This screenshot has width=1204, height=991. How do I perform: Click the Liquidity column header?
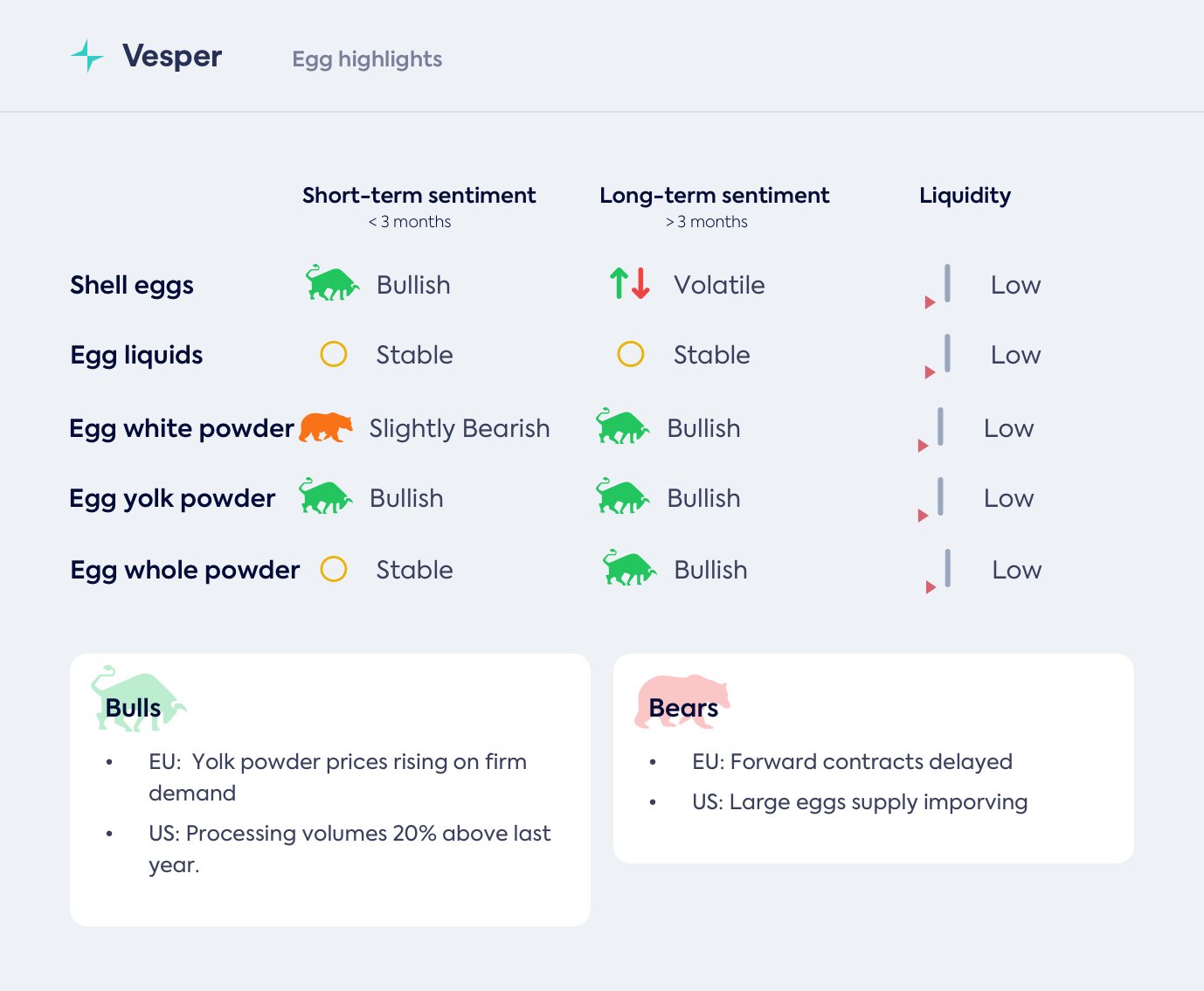point(965,195)
